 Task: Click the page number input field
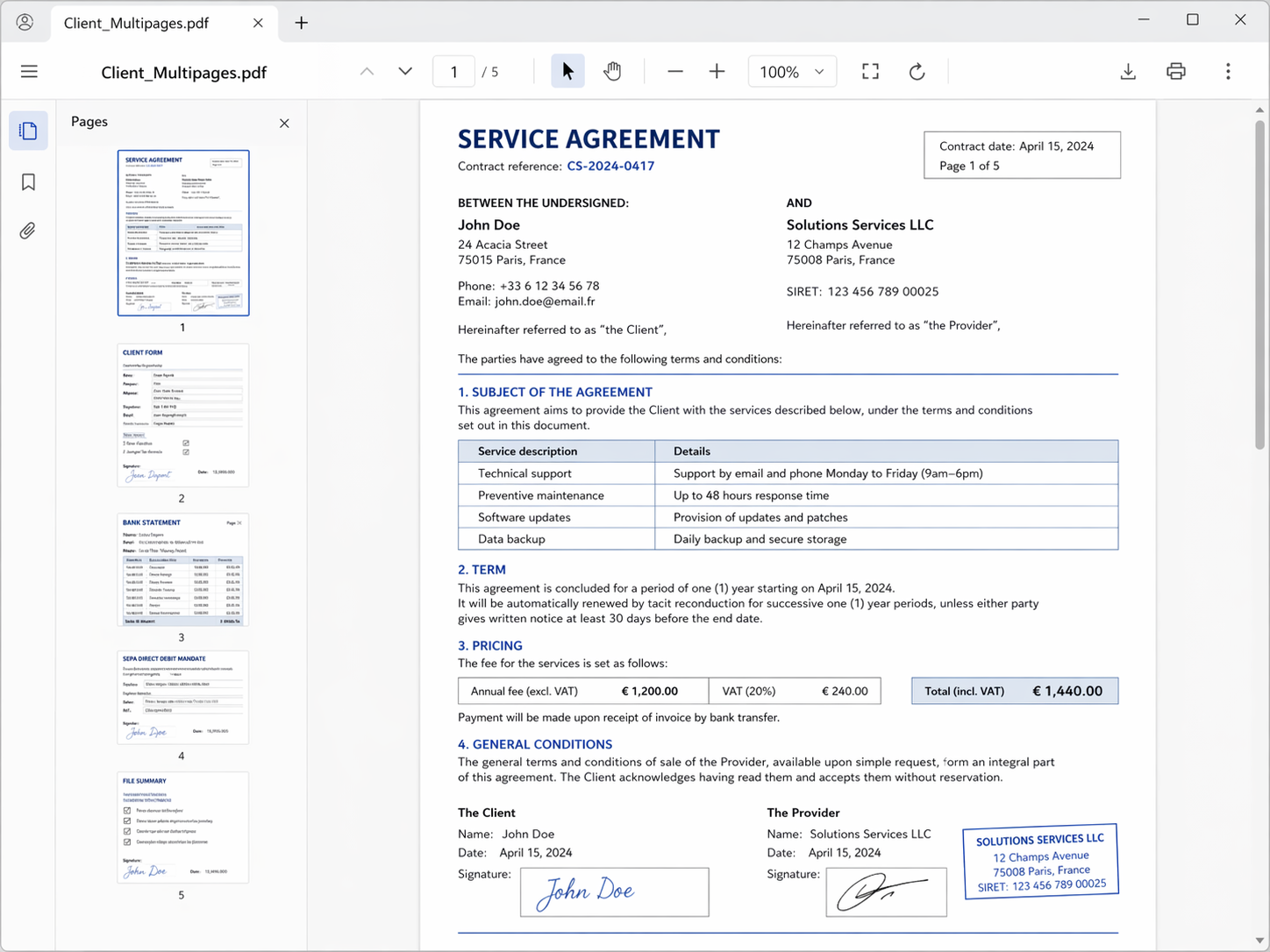(453, 71)
